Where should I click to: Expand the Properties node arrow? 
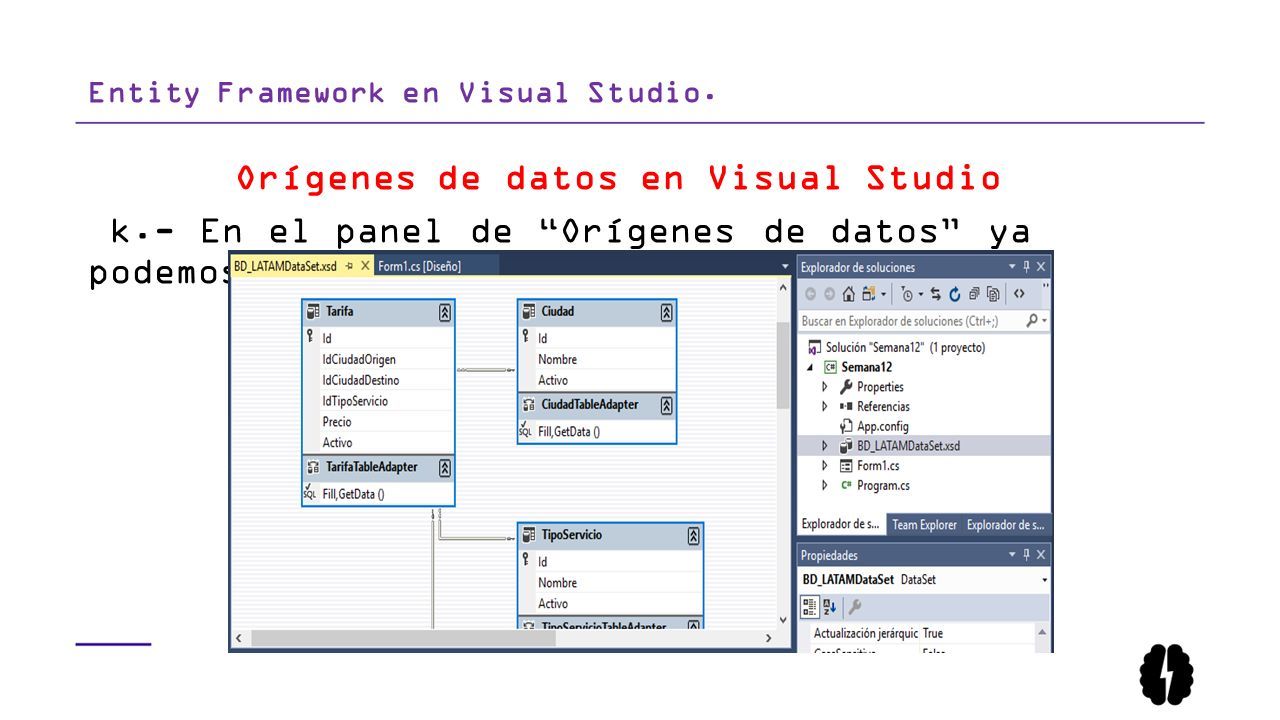(825, 387)
